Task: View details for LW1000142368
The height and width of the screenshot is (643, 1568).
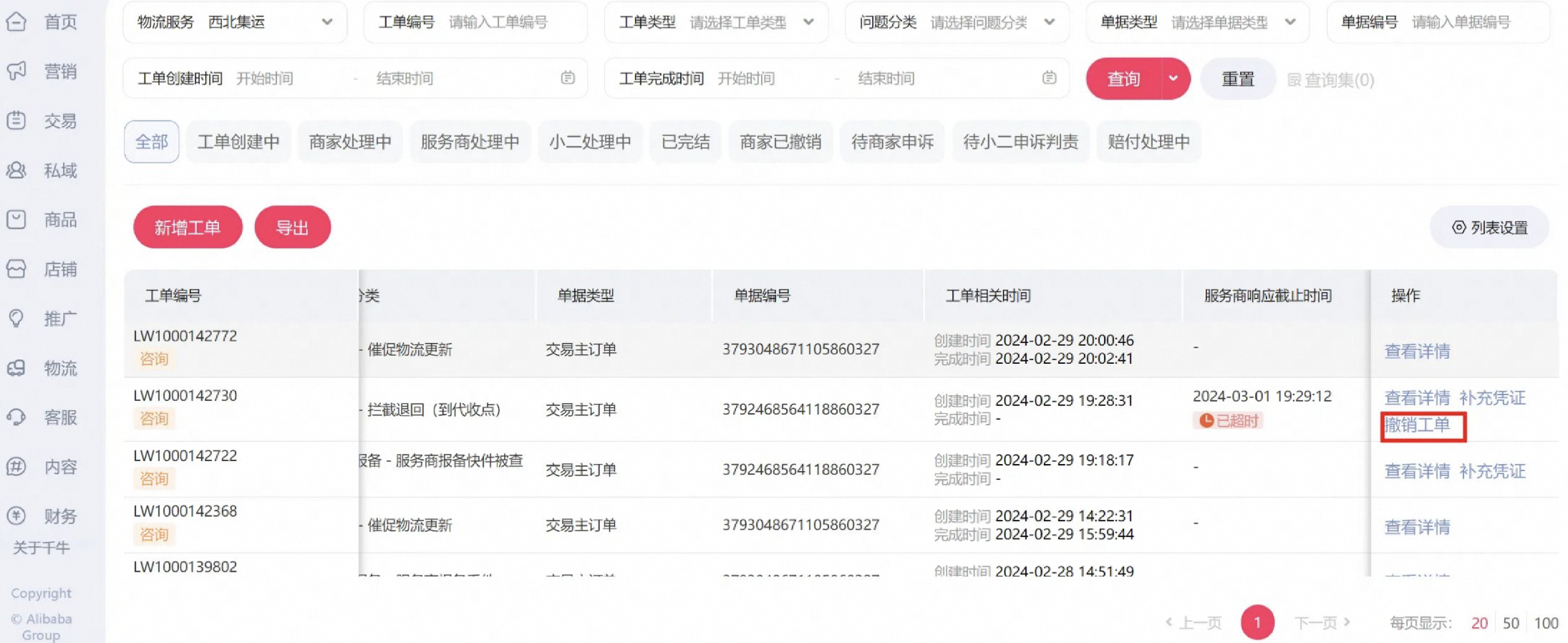Action: click(x=1417, y=526)
